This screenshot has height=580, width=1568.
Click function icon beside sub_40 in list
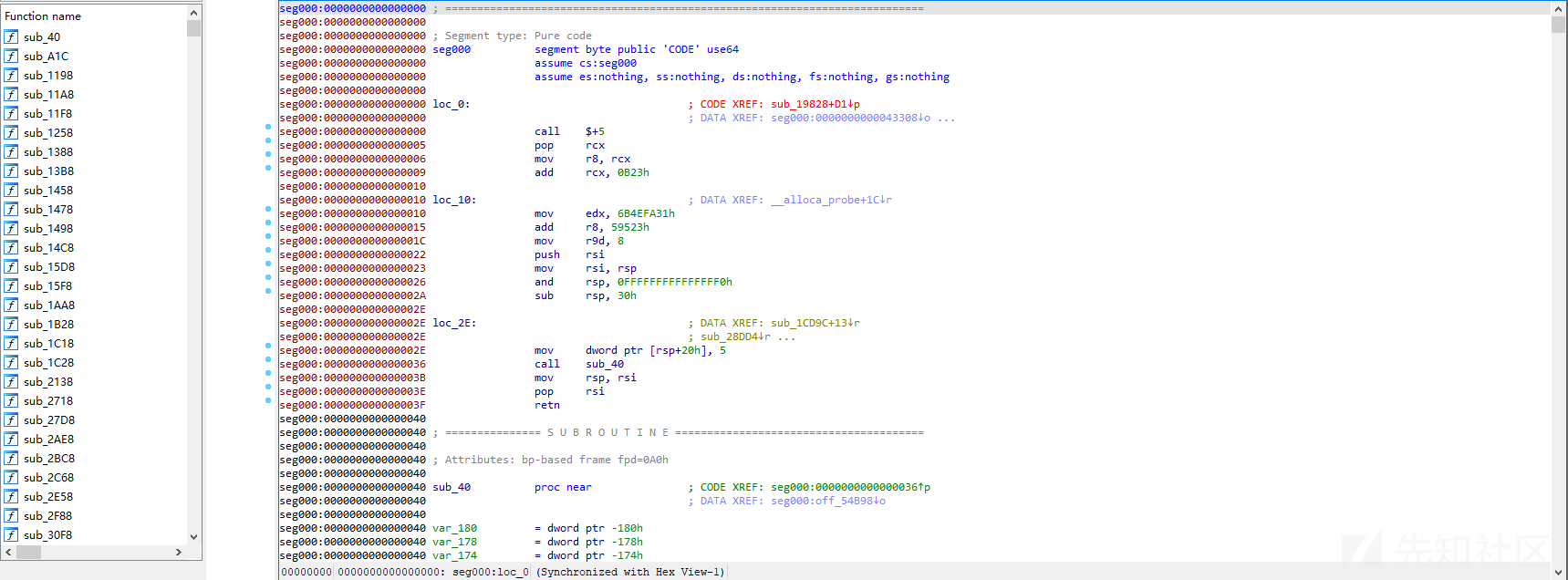pyautogui.click(x=11, y=36)
